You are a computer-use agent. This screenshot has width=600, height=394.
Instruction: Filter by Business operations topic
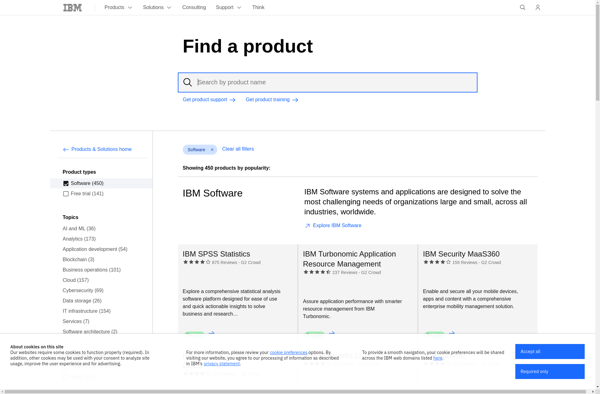[91, 270]
